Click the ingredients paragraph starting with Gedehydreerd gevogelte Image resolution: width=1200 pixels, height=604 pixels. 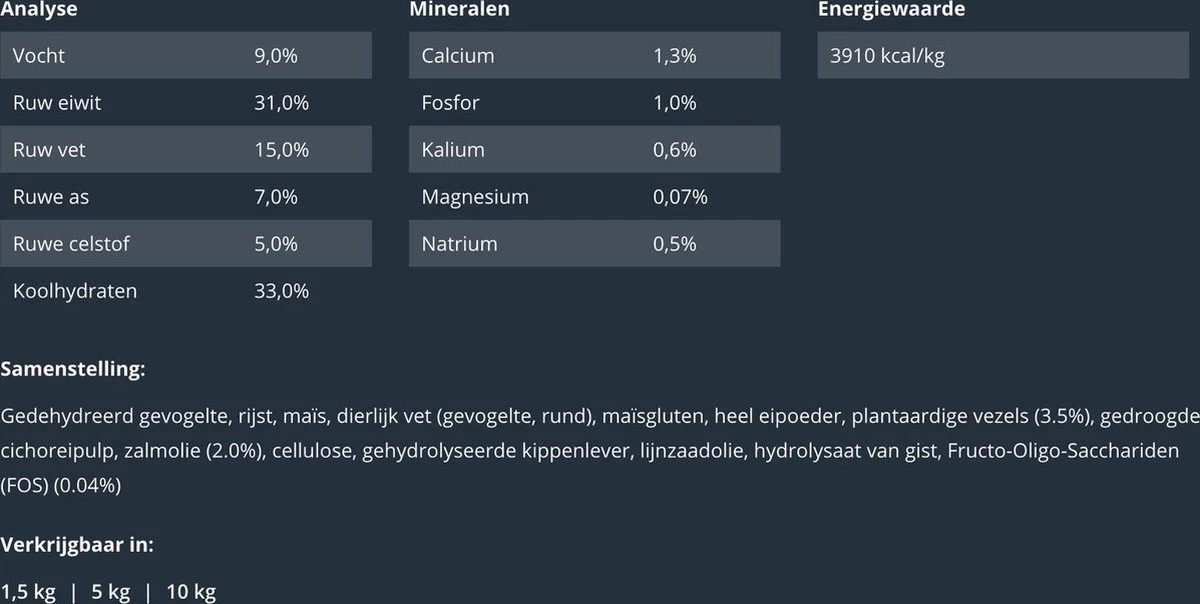coord(600,451)
